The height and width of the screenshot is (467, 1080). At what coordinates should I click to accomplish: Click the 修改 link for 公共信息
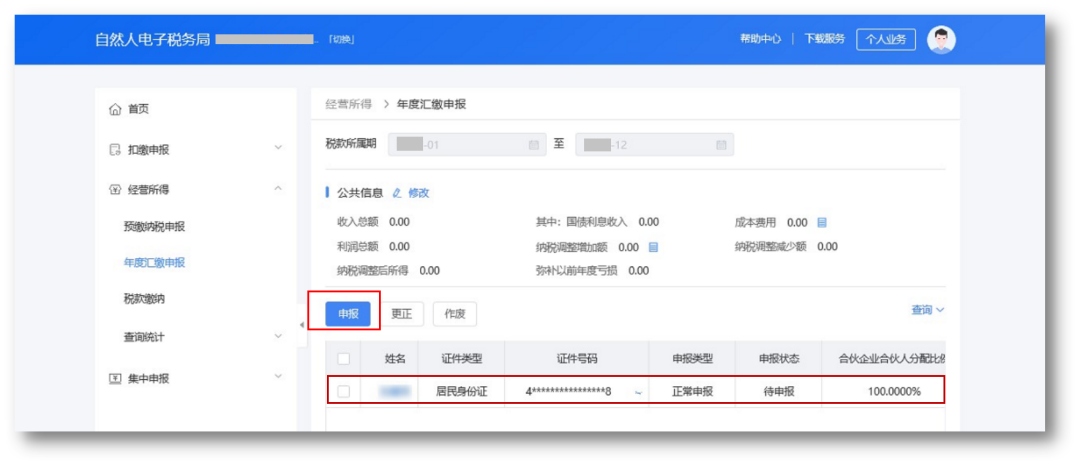[419, 193]
